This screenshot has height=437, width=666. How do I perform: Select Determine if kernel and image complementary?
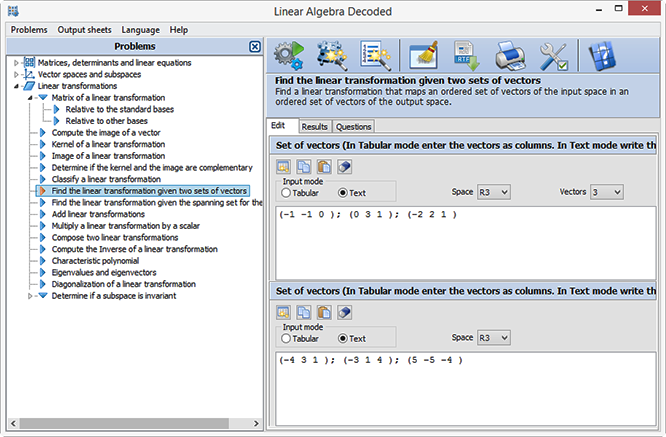[x=152, y=167]
